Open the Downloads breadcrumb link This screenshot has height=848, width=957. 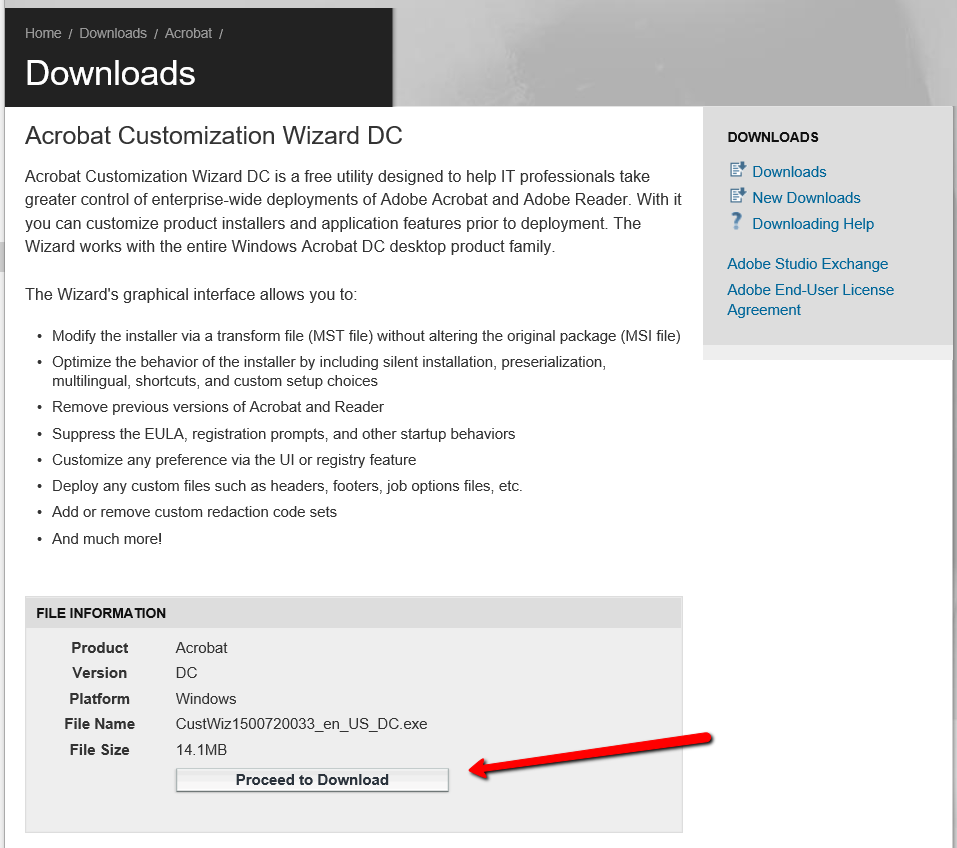(x=113, y=33)
